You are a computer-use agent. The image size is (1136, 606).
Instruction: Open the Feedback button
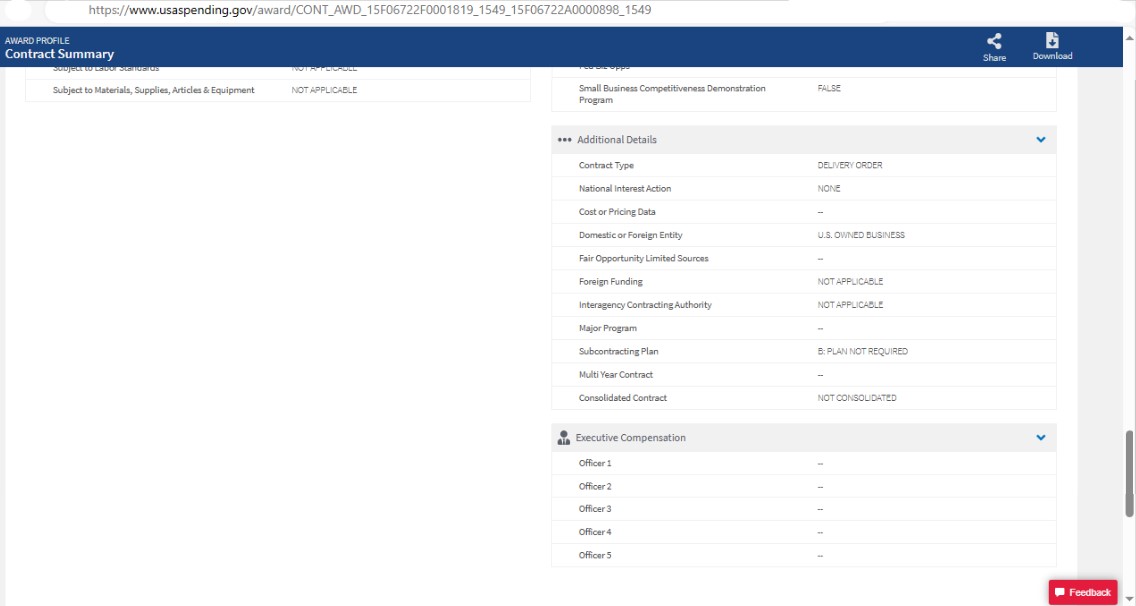[1082, 592]
